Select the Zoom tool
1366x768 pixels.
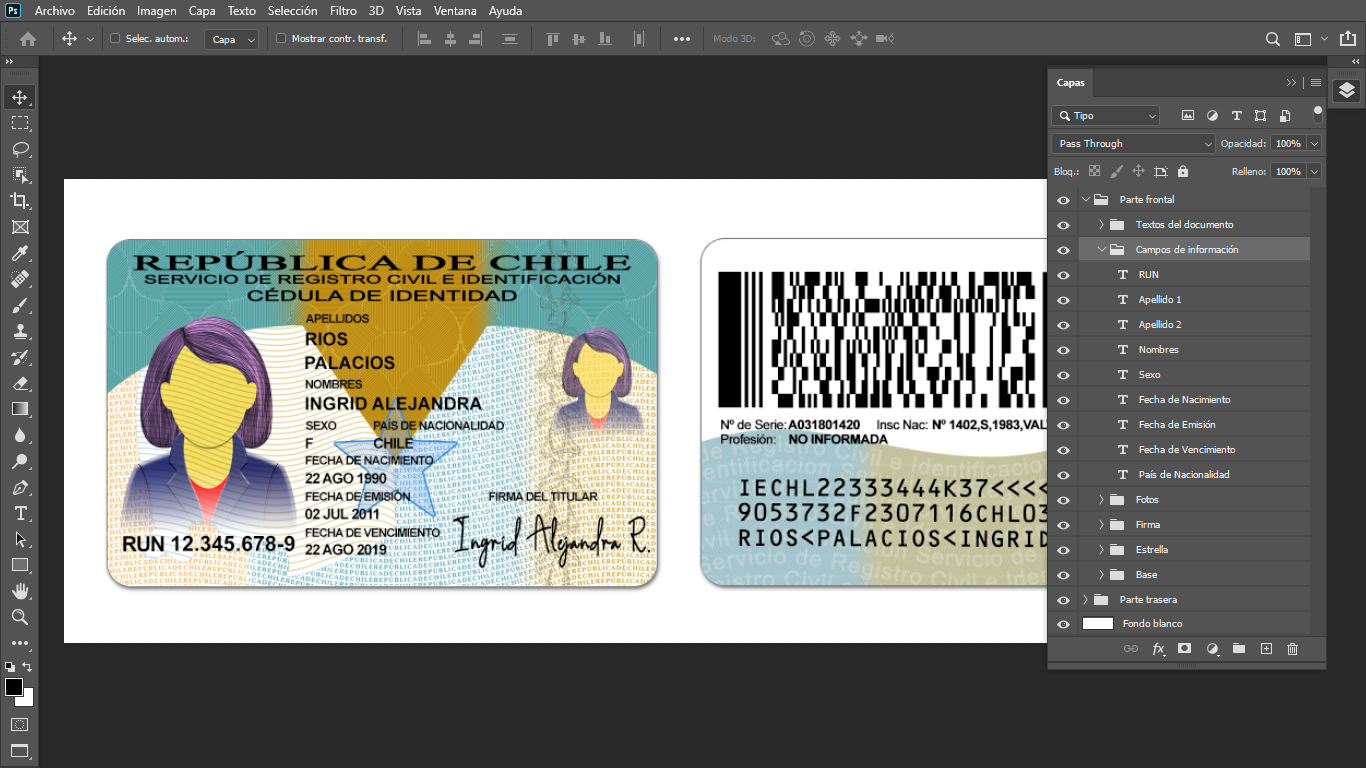coord(19,617)
